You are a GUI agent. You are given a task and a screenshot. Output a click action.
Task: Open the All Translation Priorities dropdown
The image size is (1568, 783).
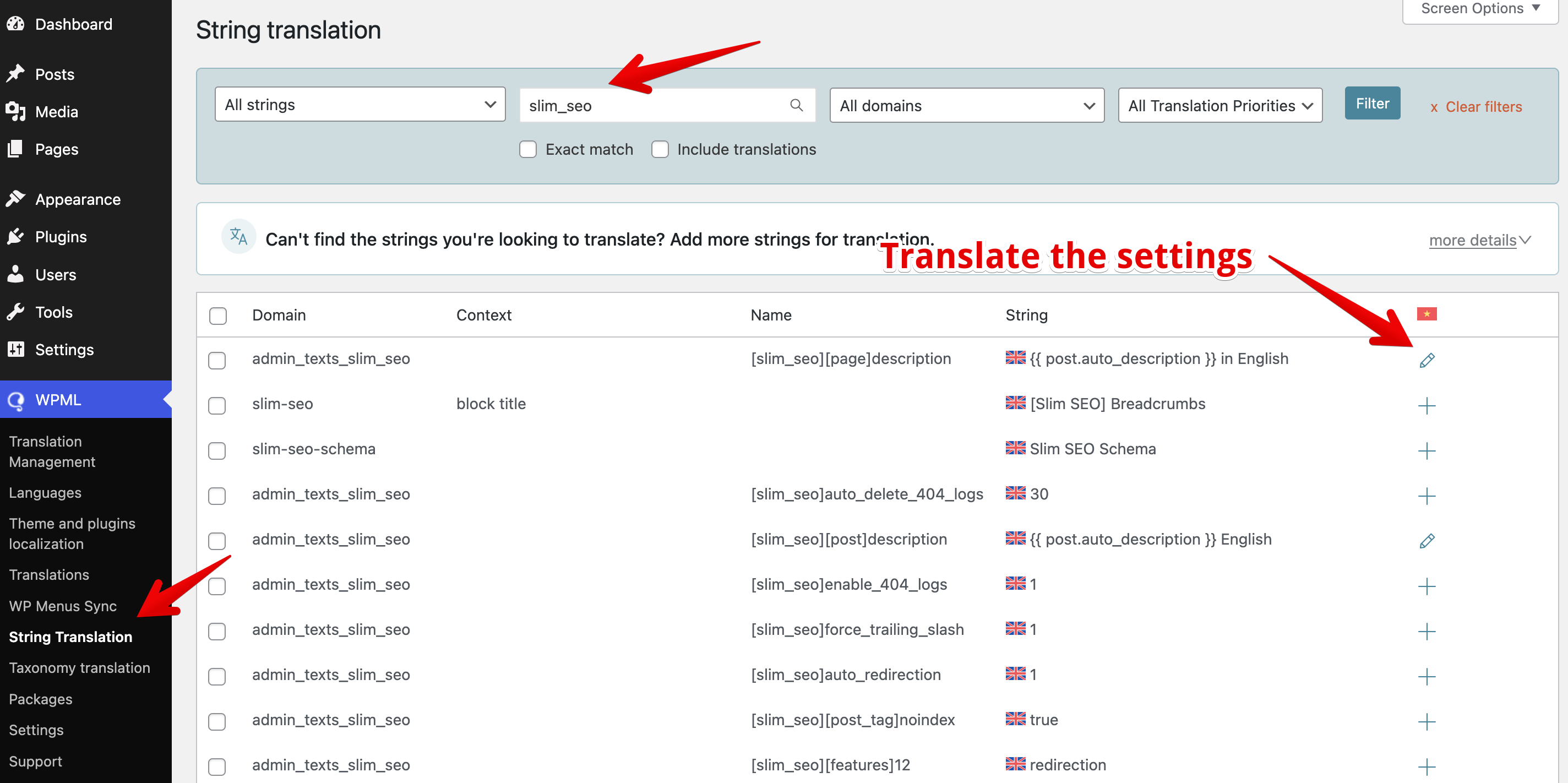click(1220, 105)
